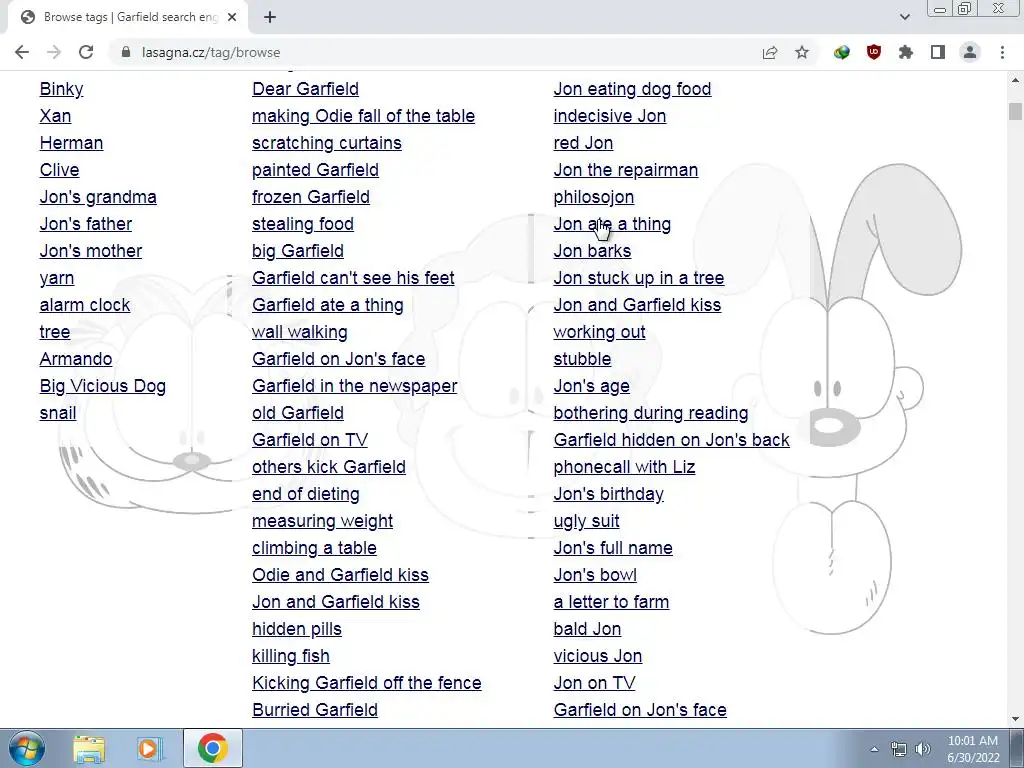The image size is (1024, 768).
Task: Open the Binky tag link
Action: click(x=61, y=89)
